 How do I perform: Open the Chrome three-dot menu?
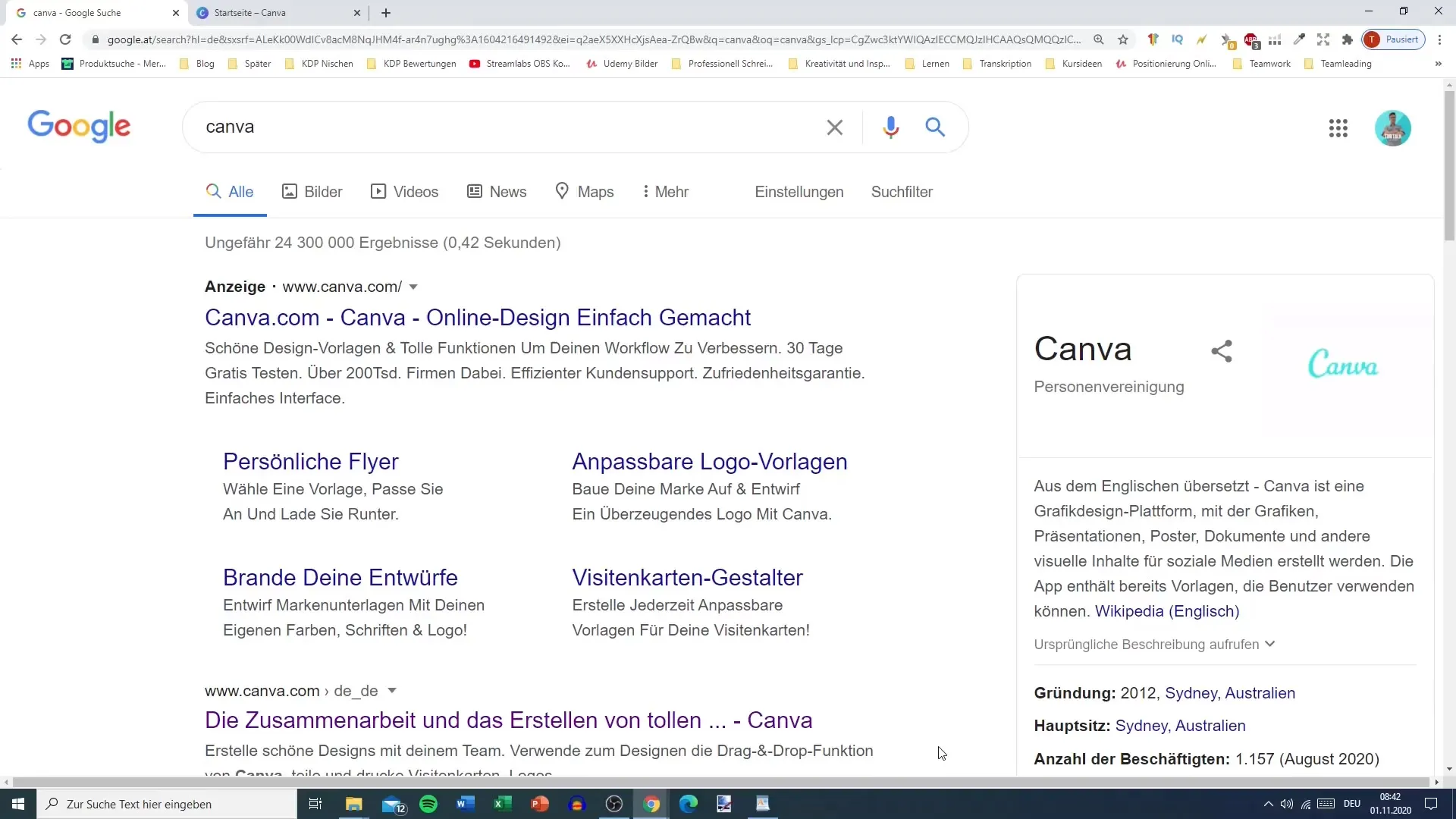(1439, 39)
